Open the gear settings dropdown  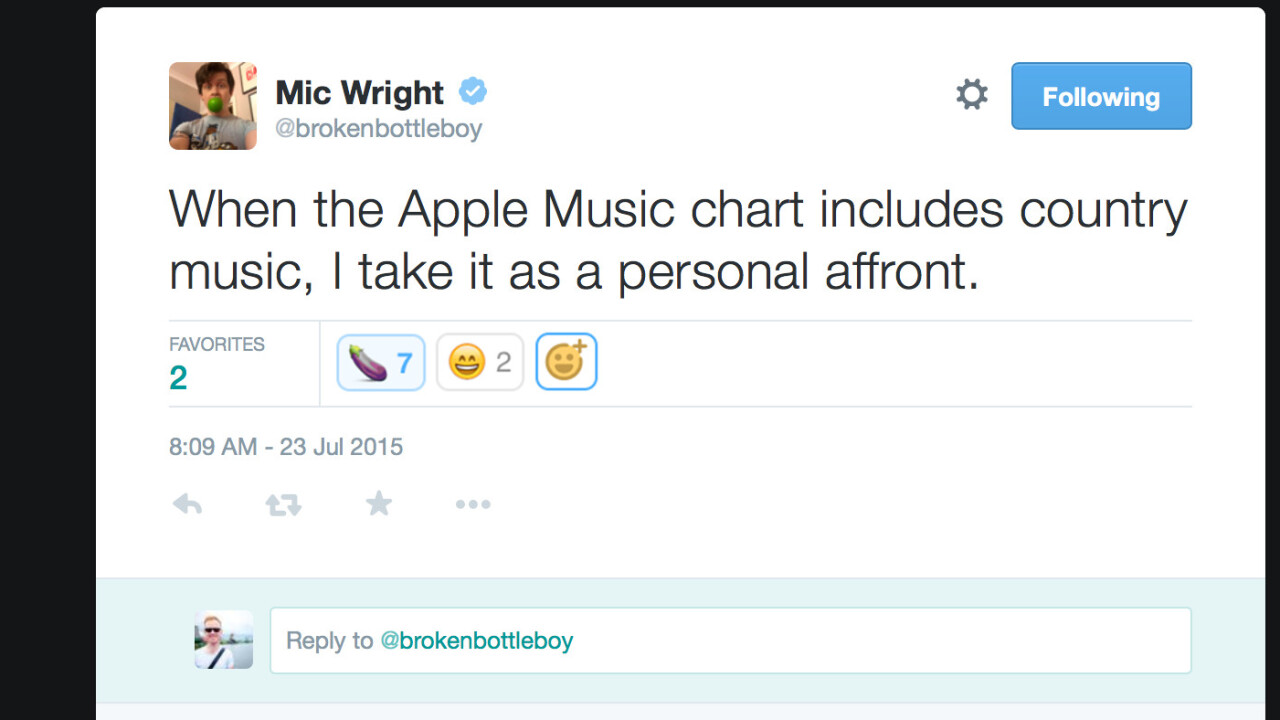971,95
